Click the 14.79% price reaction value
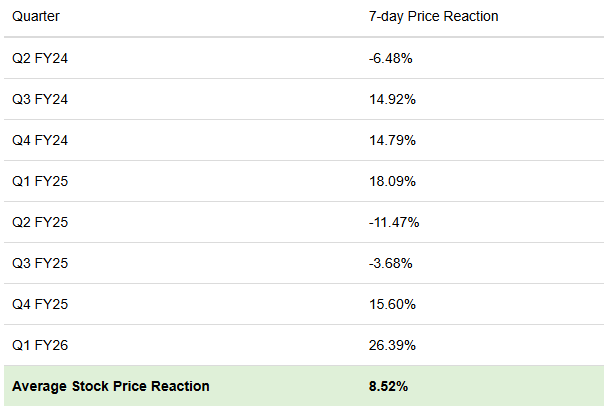Image resolution: width=612 pixels, height=412 pixels. (x=390, y=141)
